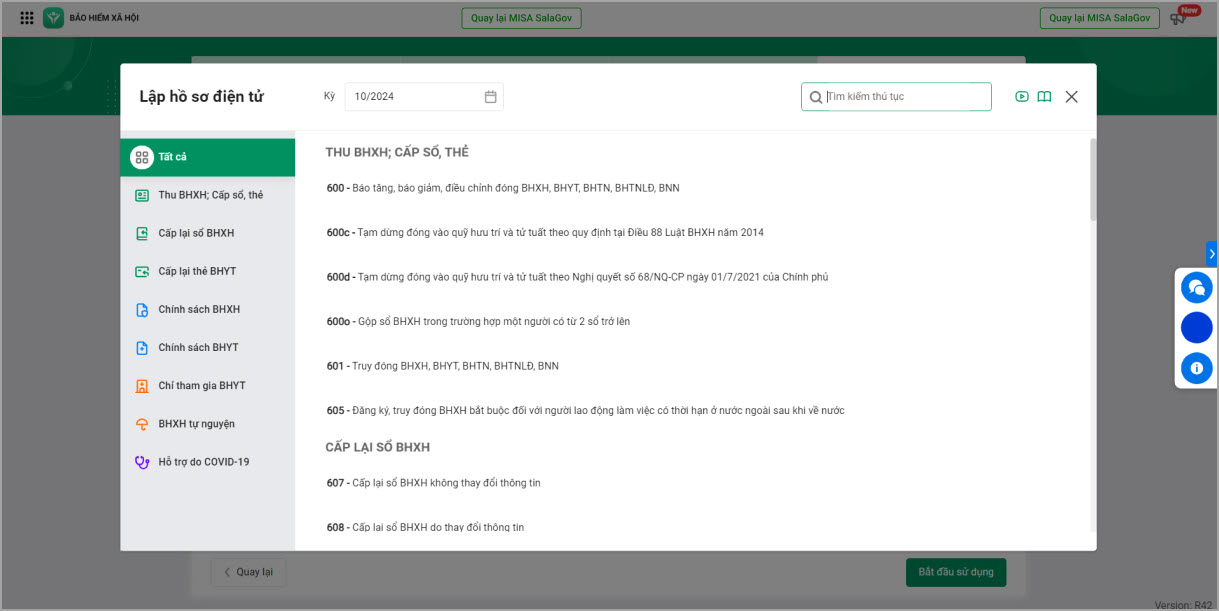1219x611 pixels.
Task: Expand the right side panel arrow
Action: [x=1211, y=254]
